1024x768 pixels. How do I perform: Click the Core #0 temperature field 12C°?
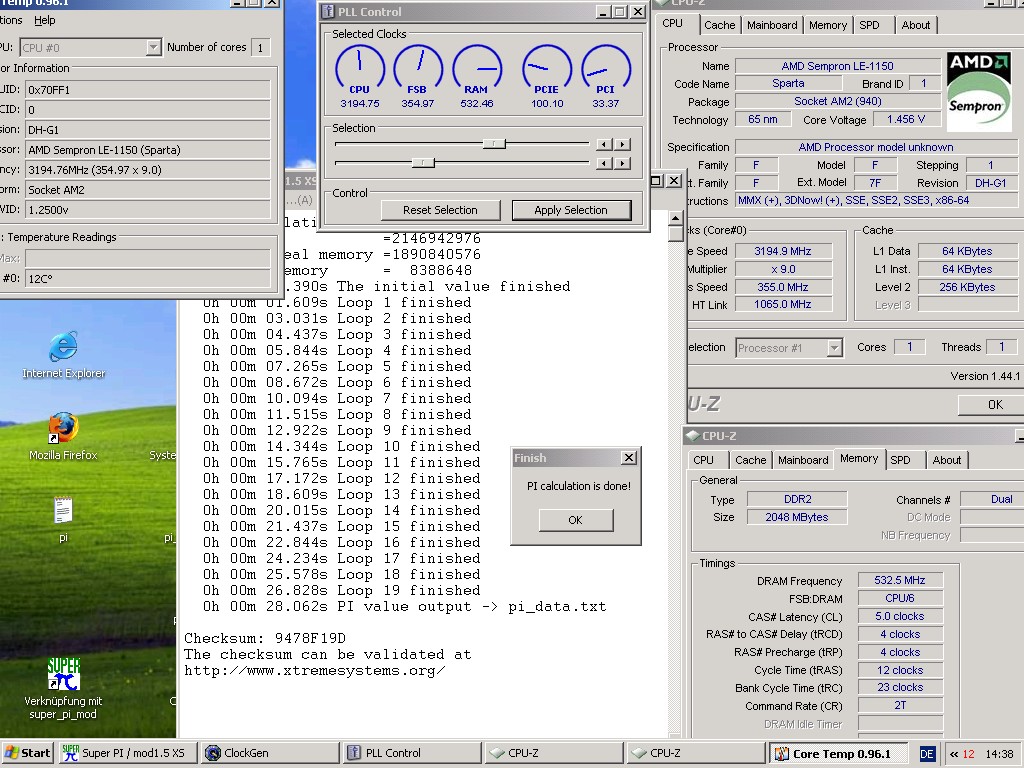tap(148, 279)
